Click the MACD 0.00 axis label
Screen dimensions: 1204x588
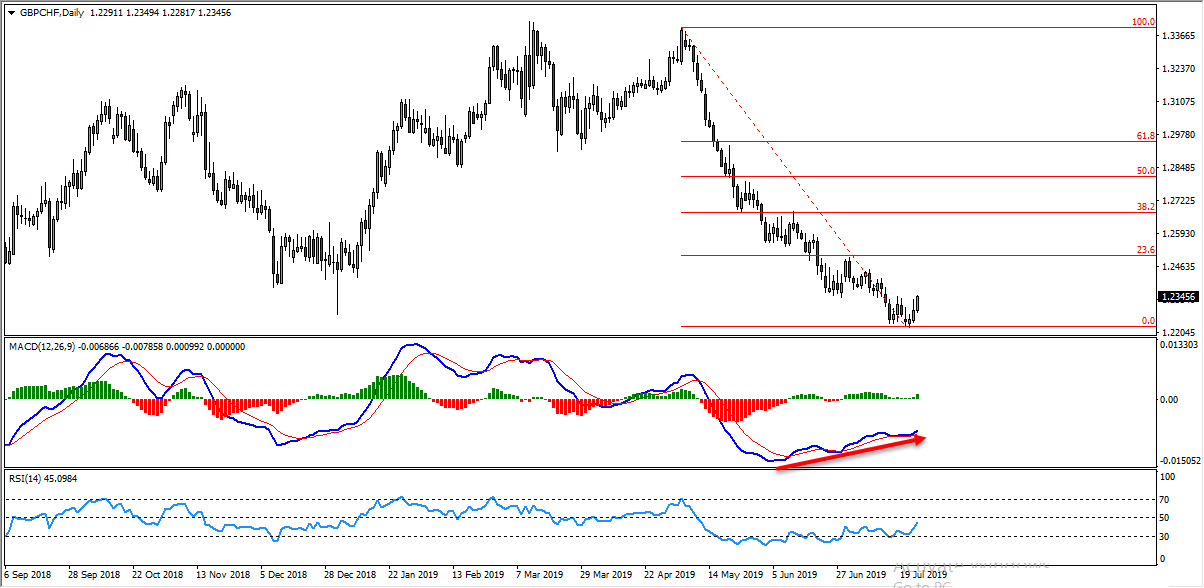click(1167, 400)
